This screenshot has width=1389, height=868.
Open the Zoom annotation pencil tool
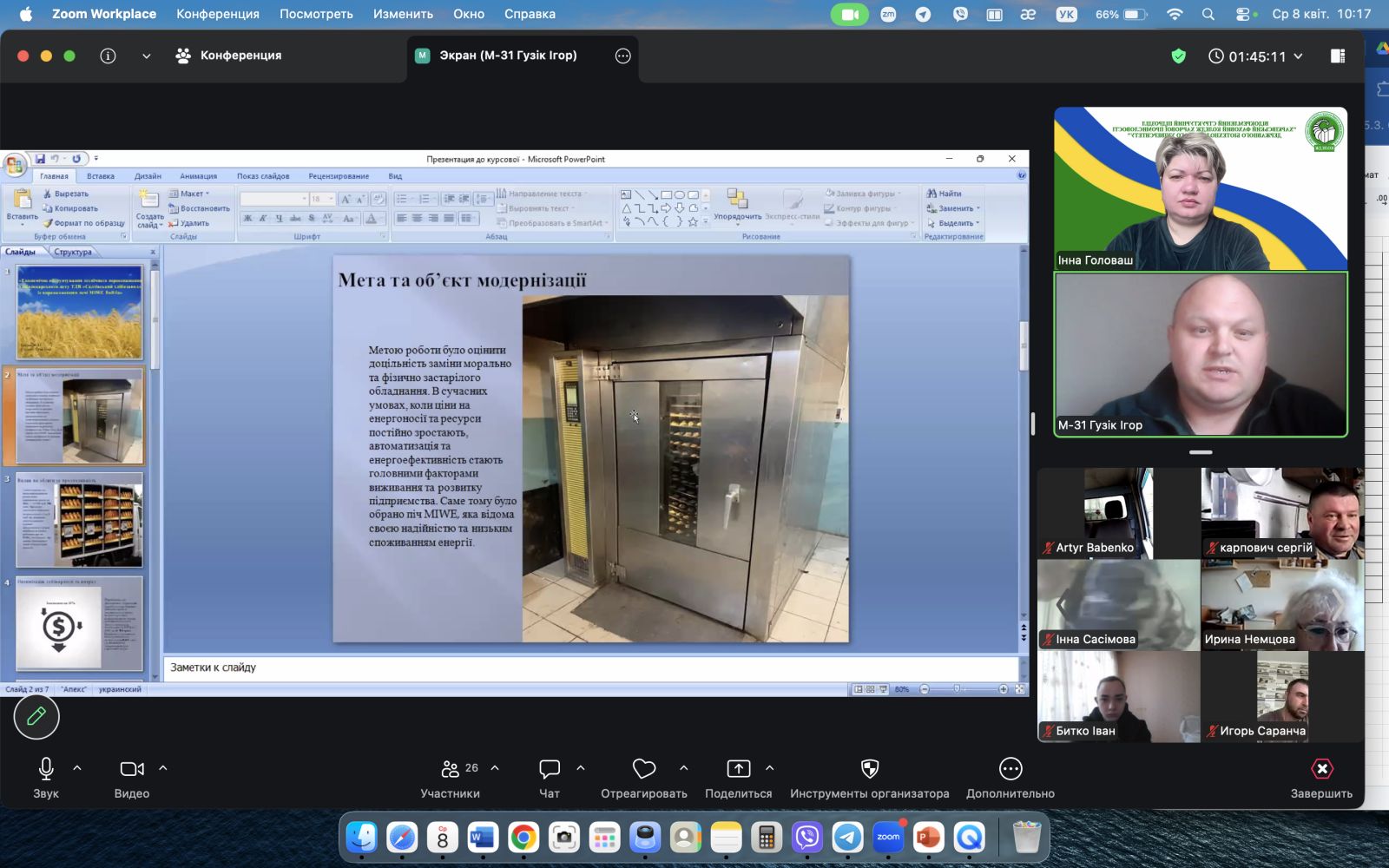click(x=36, y=716)
